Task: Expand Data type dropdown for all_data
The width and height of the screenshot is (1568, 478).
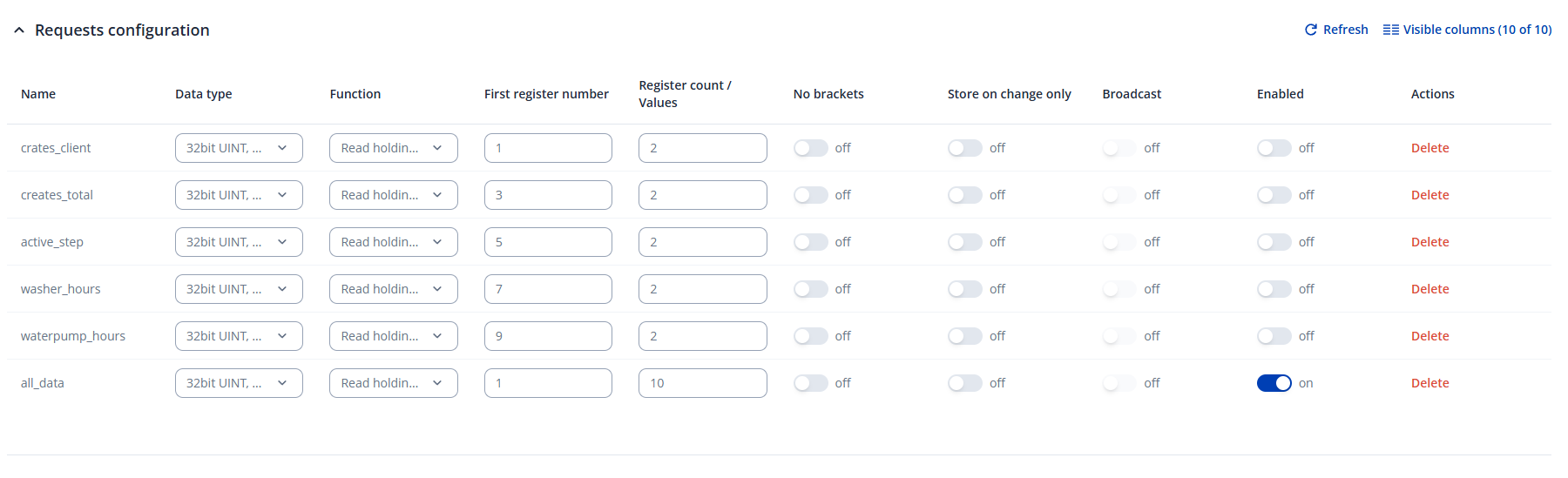Action: click(239, 383)
